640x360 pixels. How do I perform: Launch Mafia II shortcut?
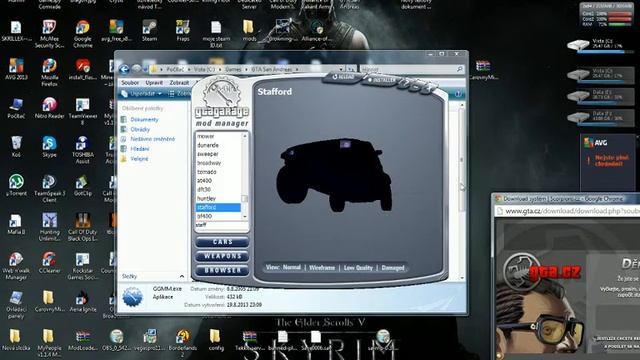coord(16,224)
